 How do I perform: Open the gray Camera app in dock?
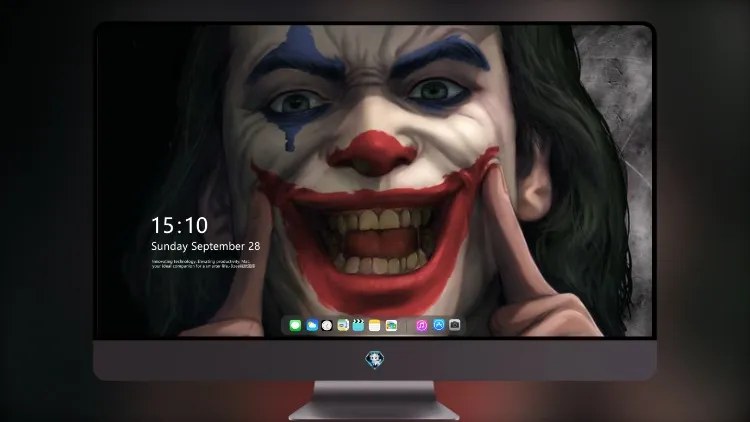tap(455, 325)
